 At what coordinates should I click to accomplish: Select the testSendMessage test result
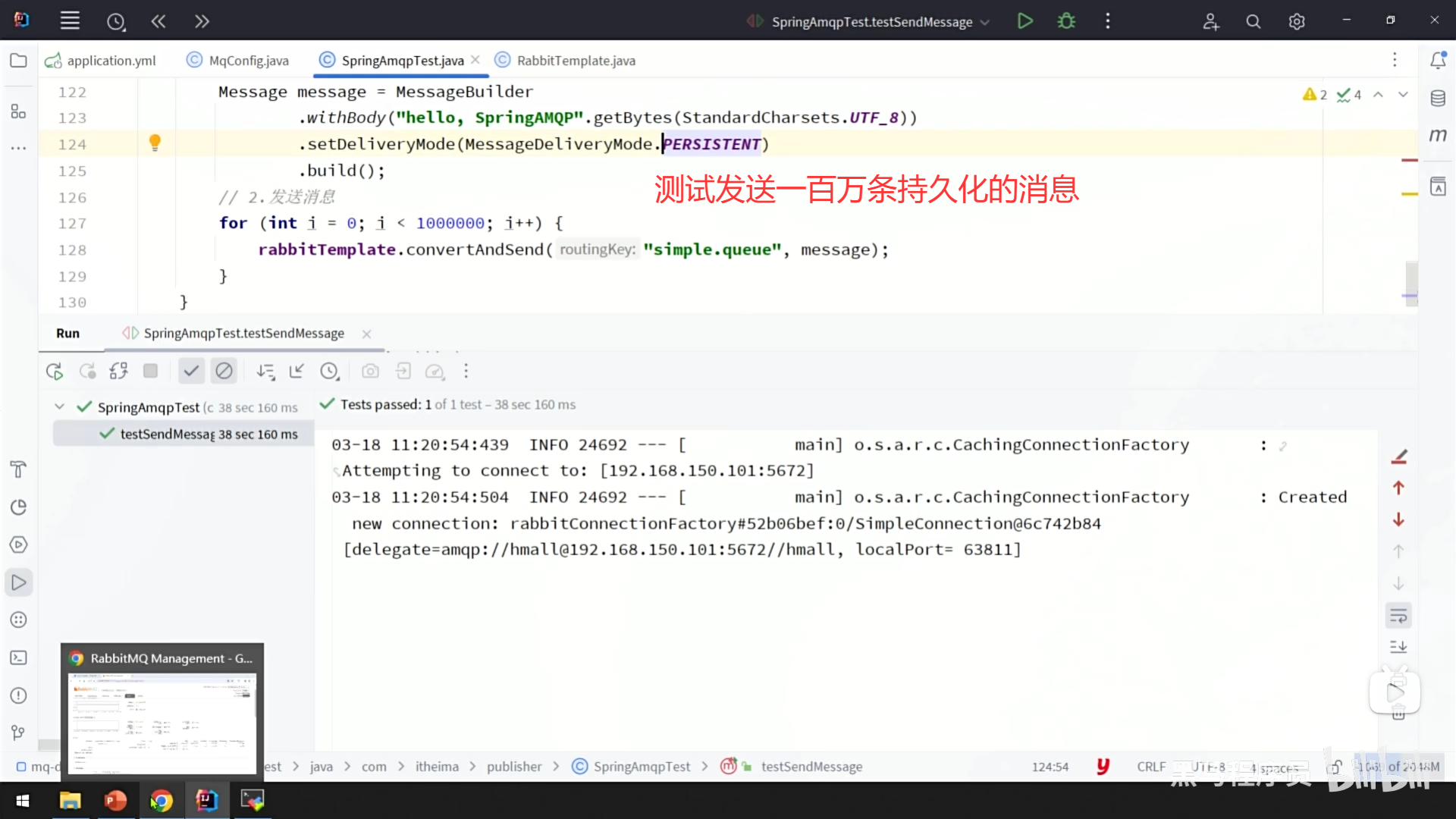click(168, 434)
